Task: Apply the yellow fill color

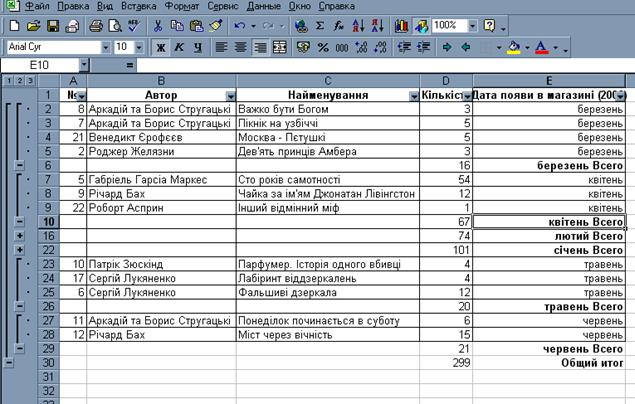Action: (x=514, y=47)
